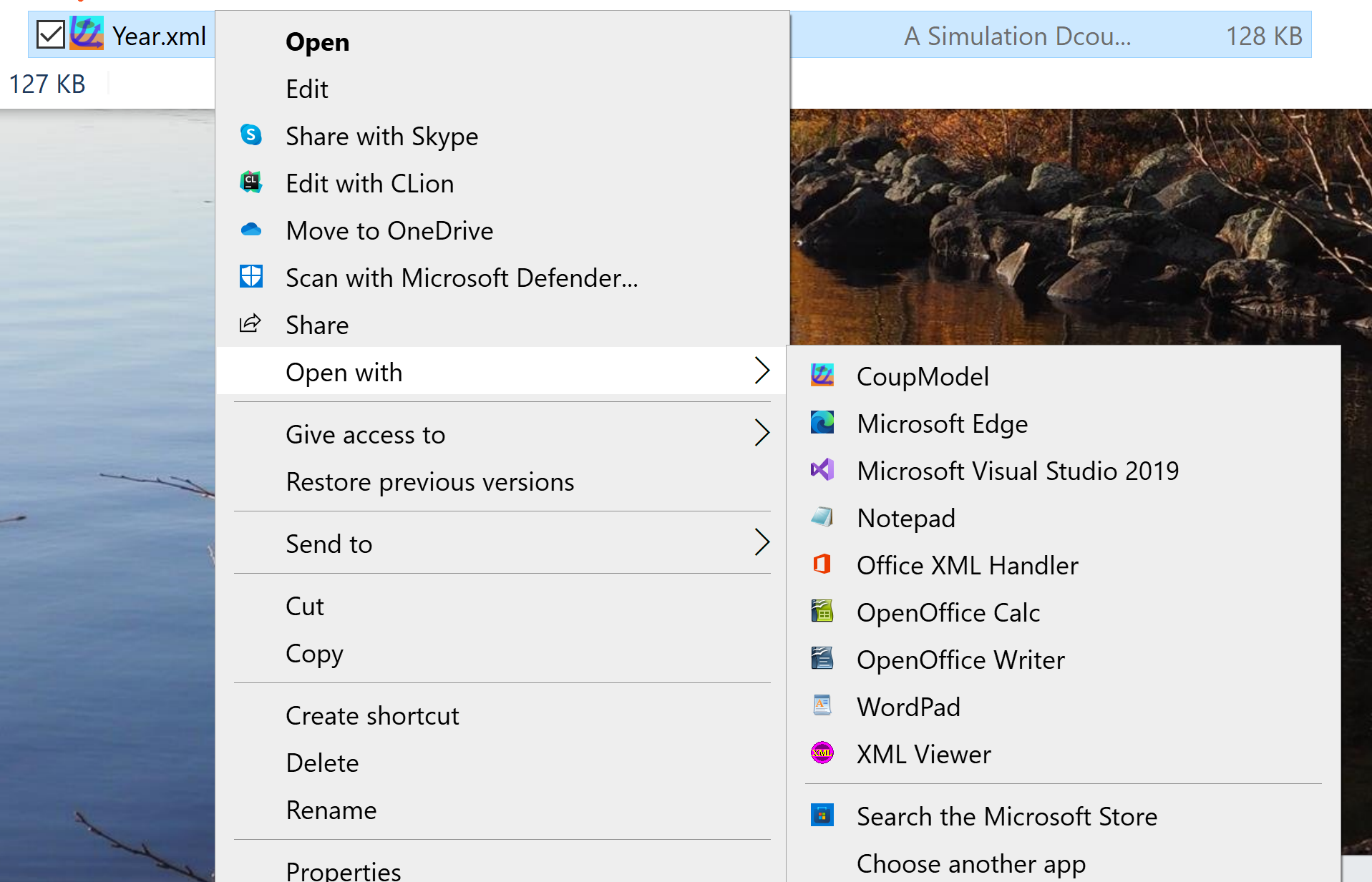Open Give access to entry
Image resolution: width=1372 pixels, height=882 pixels.
502,434
